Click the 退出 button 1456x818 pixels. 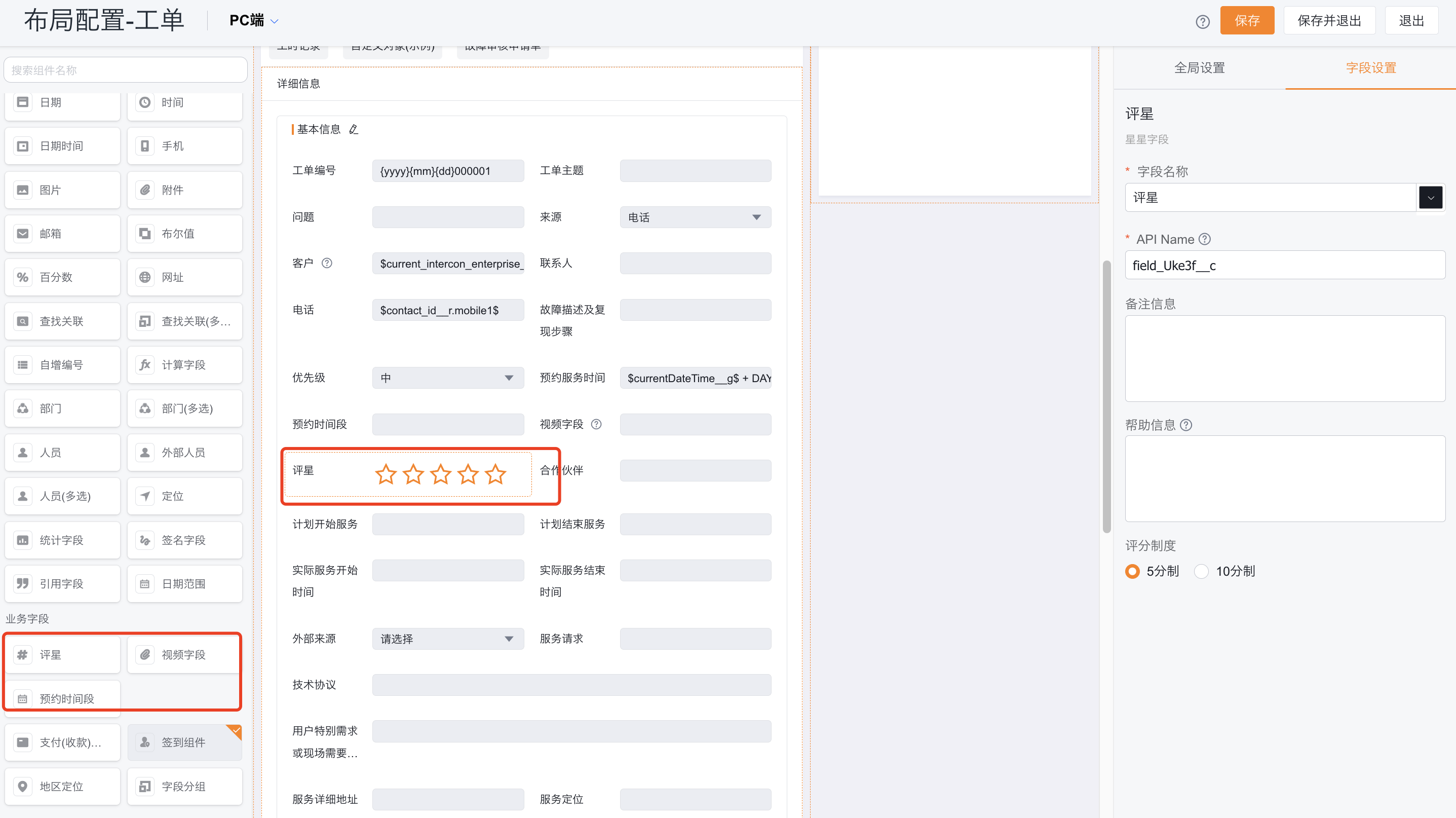(1411, 21)
